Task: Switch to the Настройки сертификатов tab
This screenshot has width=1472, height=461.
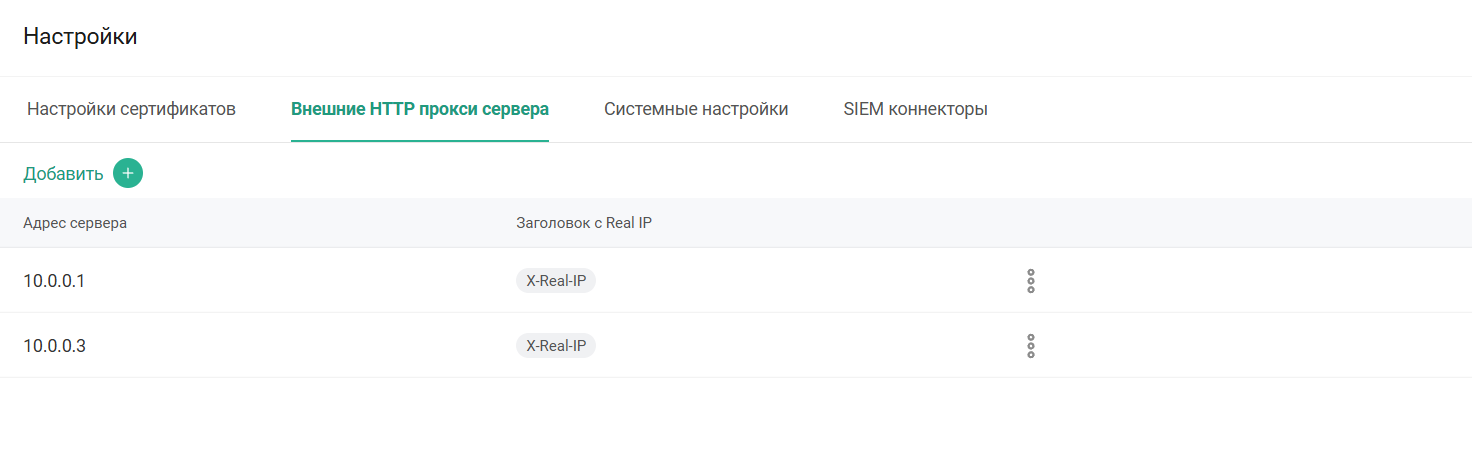Action: (131, 109)
